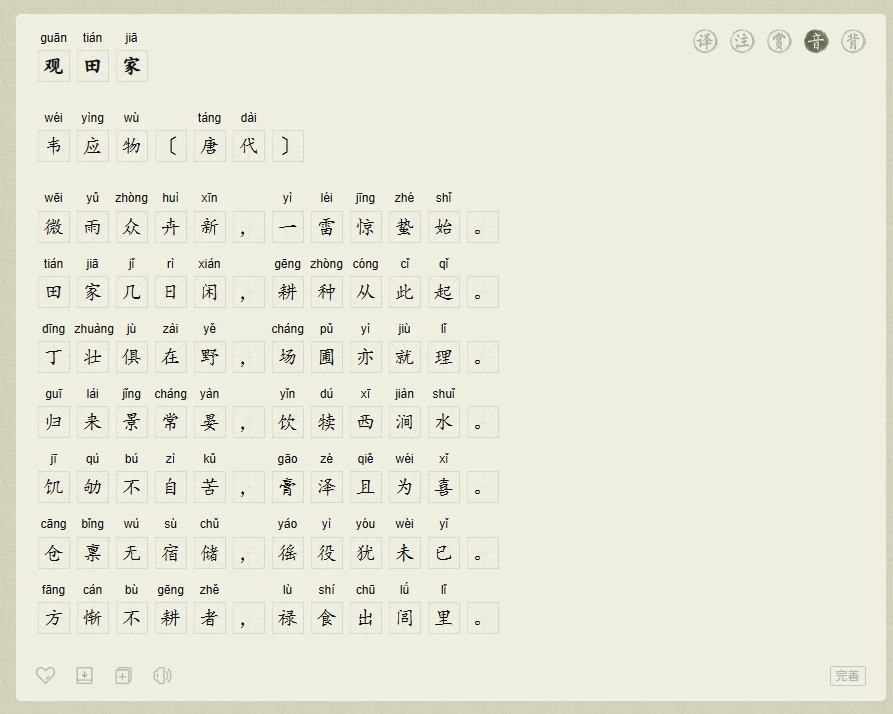893x714 pixels.
Task: Click the character 犊 in fourth line
Action: coord(326,422)
